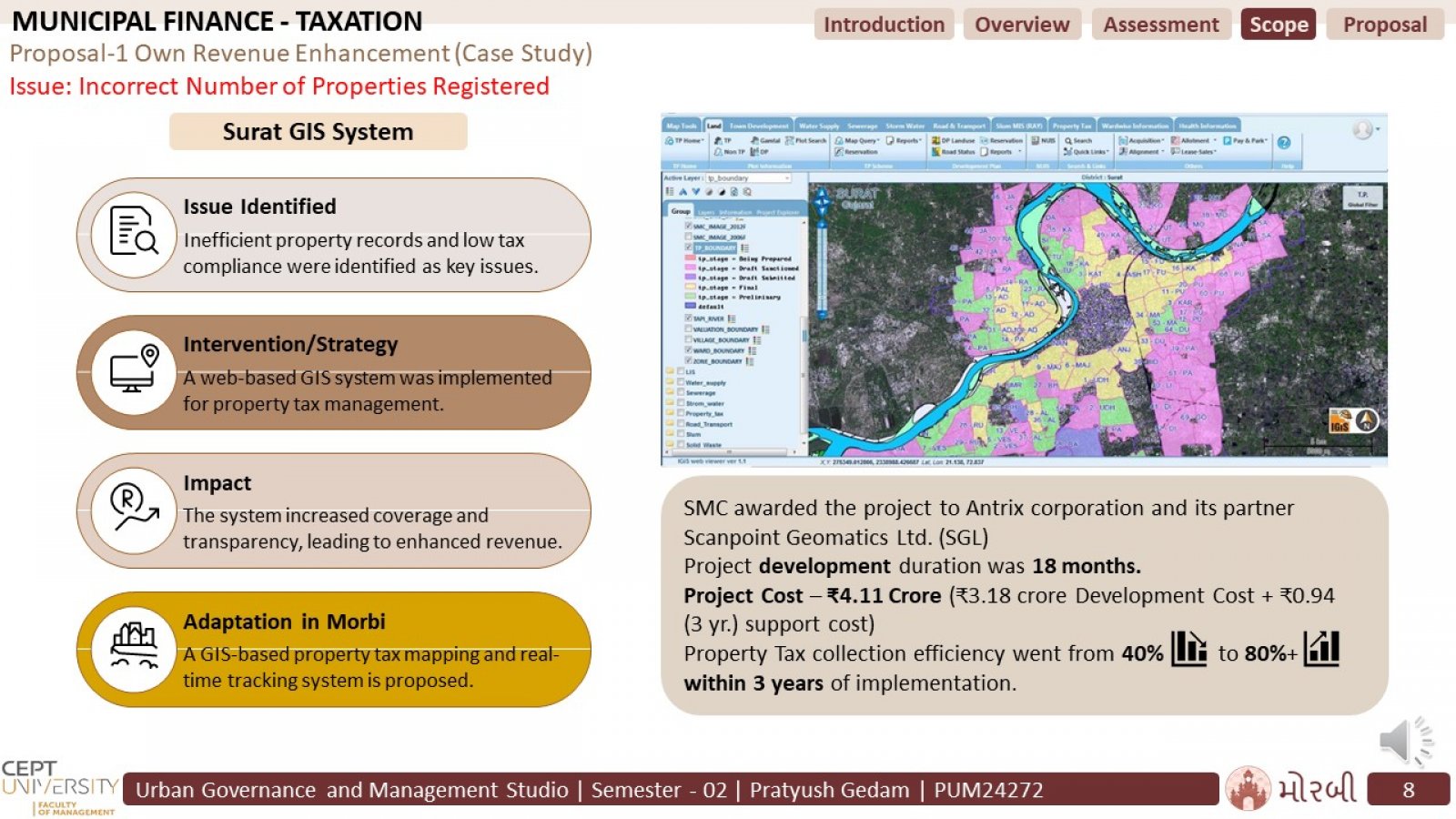Viewport: 1456px width, 819px height.
Task: Open the Lease-Sales dropdown
Action: pos(1193,152)
